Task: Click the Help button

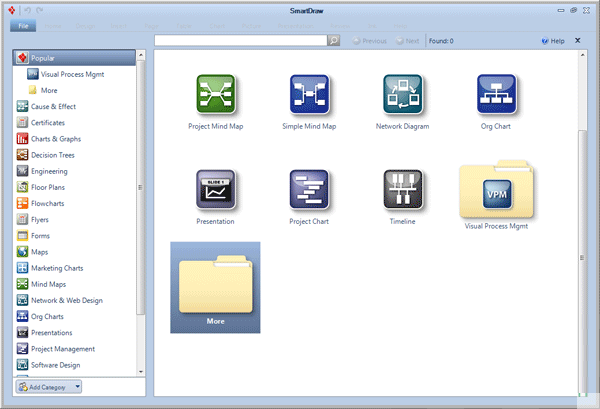Action: (x=552, y=41)
